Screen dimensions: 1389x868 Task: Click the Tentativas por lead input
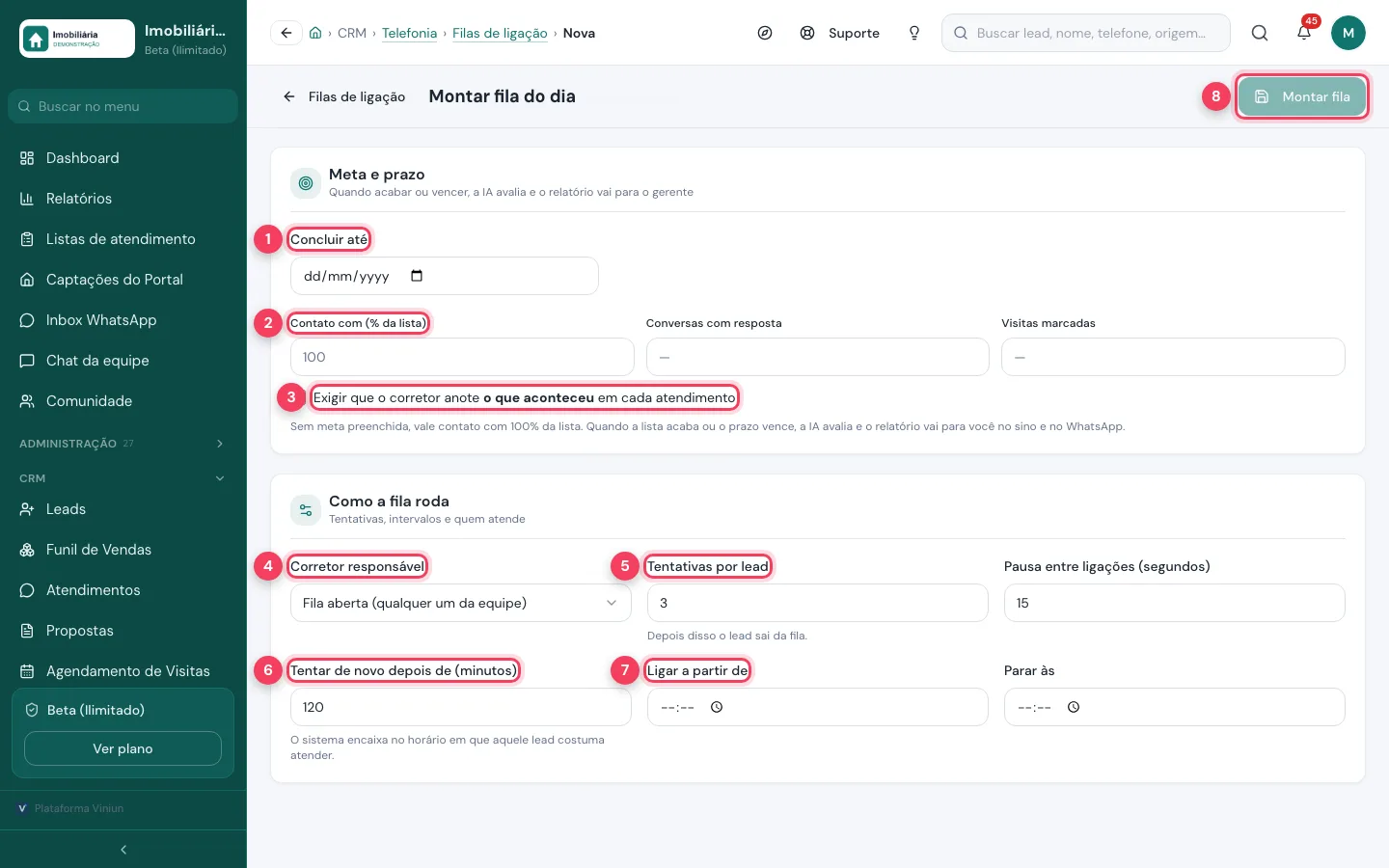(818, 603)
